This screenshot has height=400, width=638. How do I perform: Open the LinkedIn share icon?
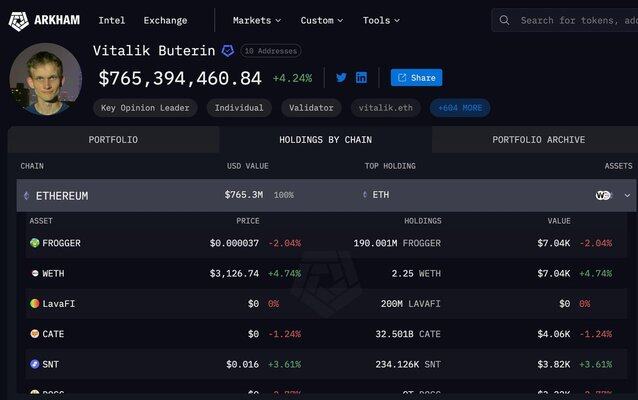[361, 78]
